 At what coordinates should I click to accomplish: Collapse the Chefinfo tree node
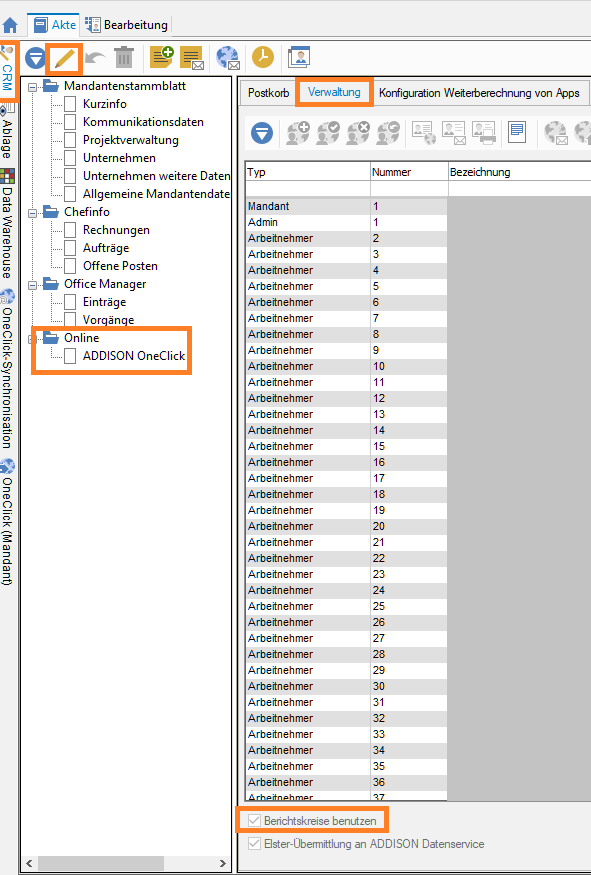(x=32, y=213)
